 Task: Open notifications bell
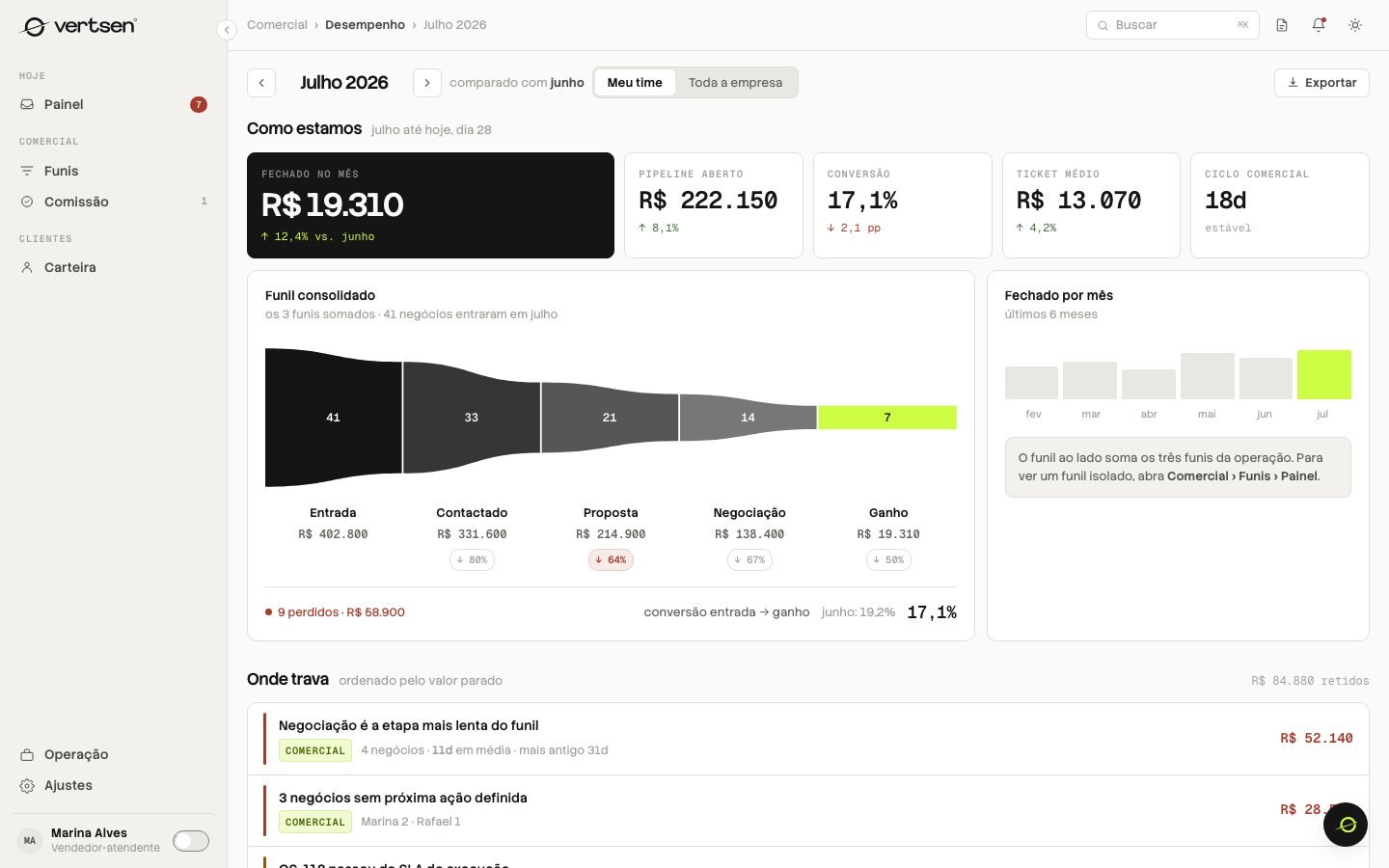pyautogui.click(x=1319, y=25)
